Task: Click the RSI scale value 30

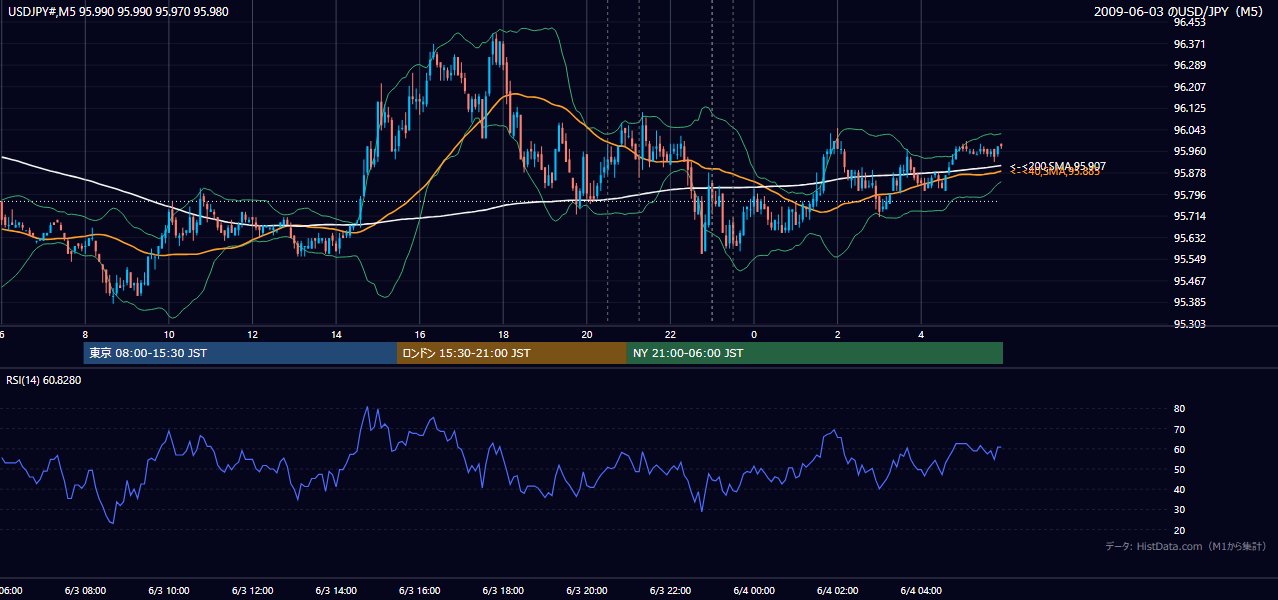Action: point(1179,510)
